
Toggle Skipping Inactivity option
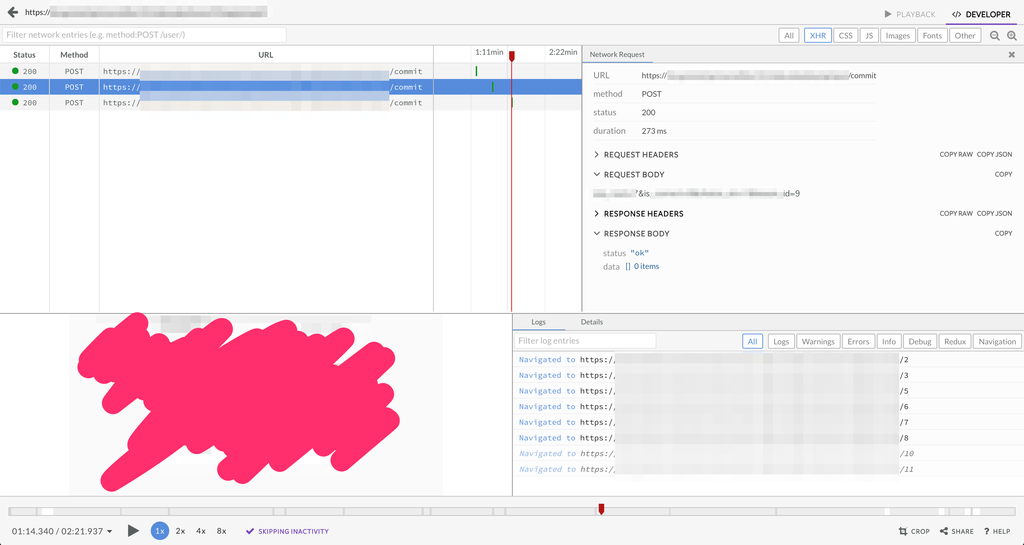click(x=287, y=531)
